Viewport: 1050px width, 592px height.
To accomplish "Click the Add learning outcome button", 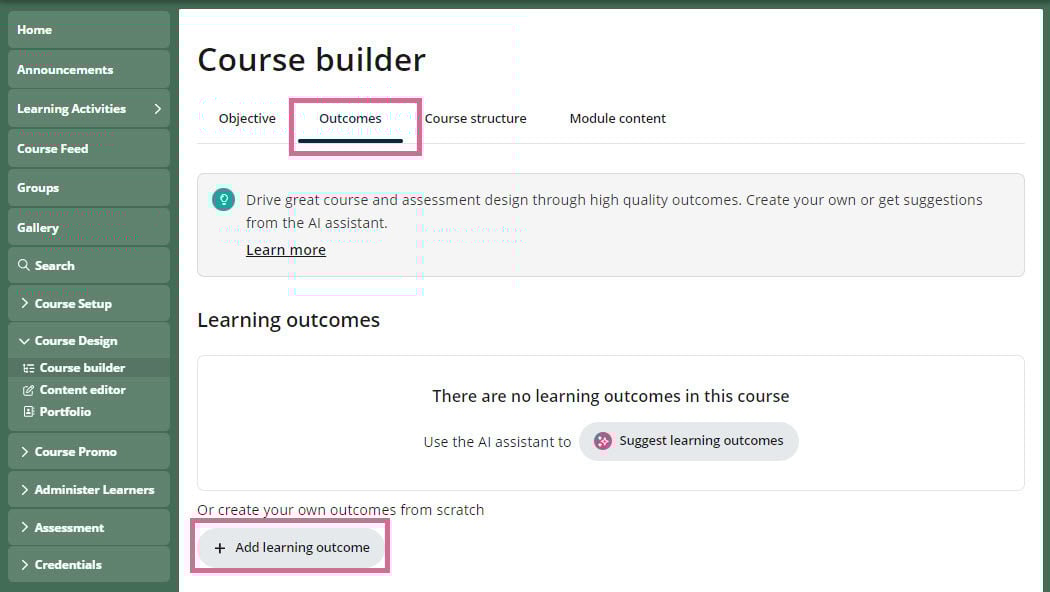I will (290, 547).
